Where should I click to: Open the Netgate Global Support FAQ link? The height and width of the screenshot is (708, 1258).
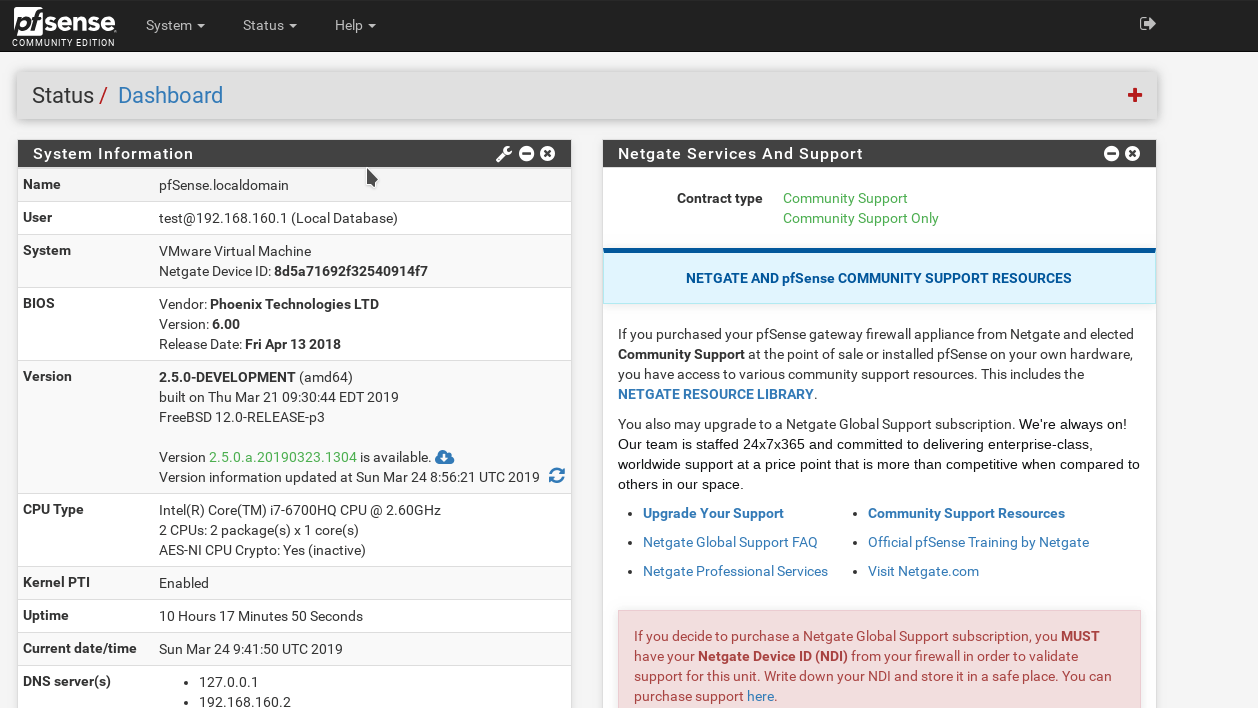click(x=730, y=542)
